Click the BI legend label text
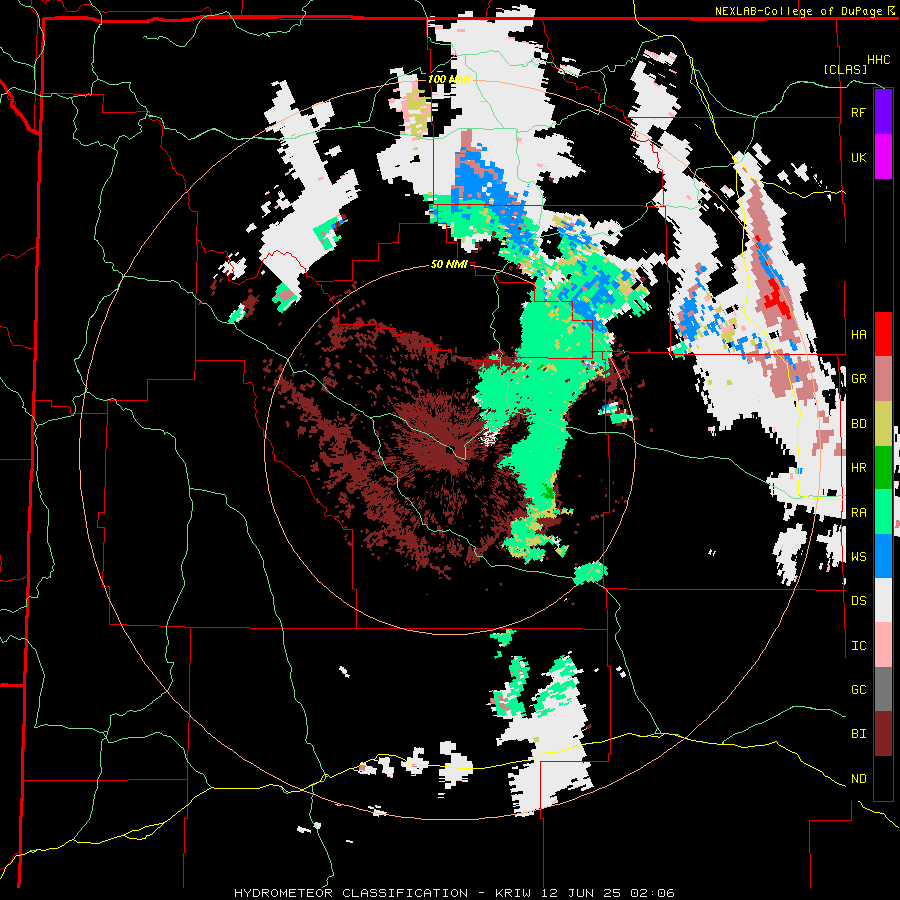 (x=858, y=734)
